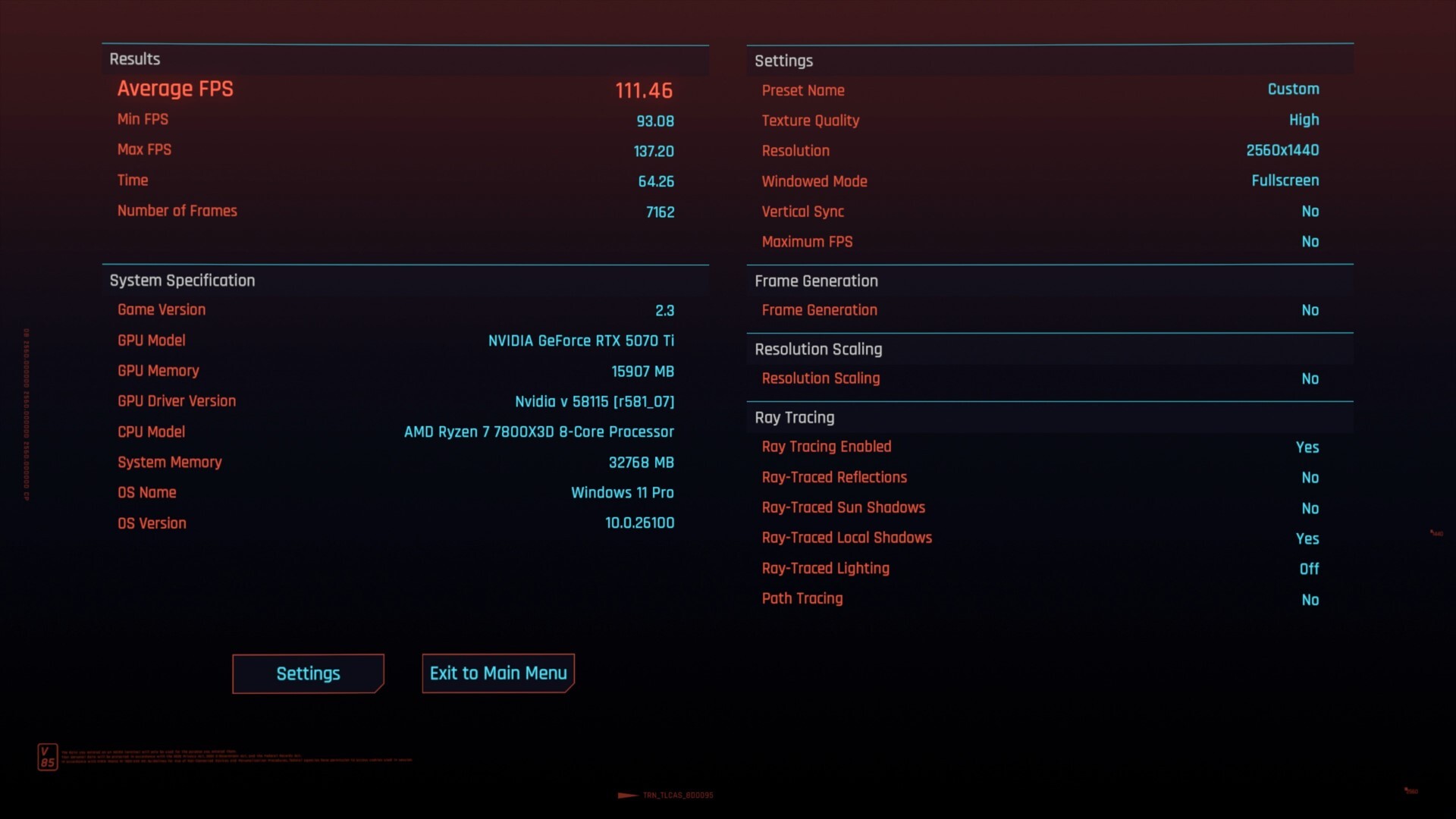Click the GPU Driver Version label

176,401
